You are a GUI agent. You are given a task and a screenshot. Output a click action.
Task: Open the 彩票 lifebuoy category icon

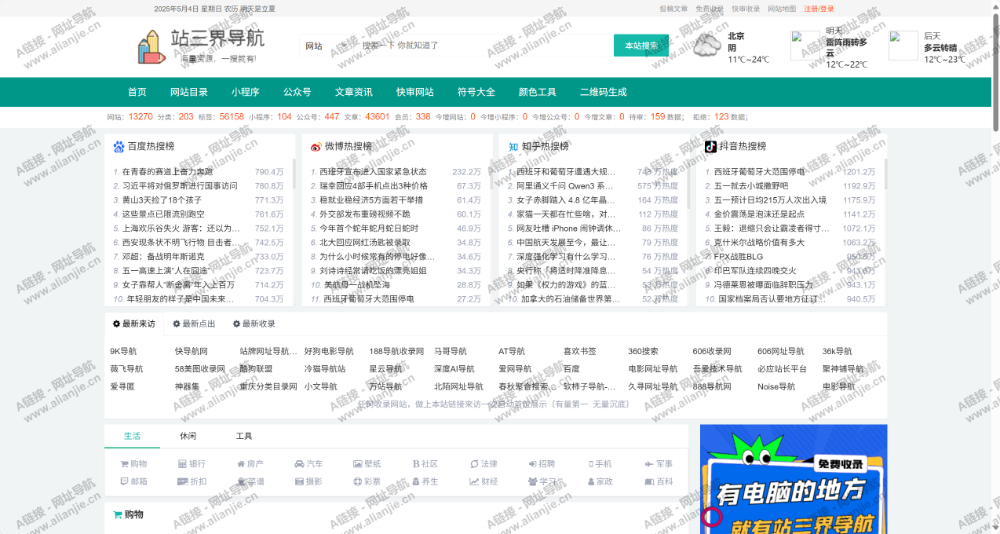point(358,482)
